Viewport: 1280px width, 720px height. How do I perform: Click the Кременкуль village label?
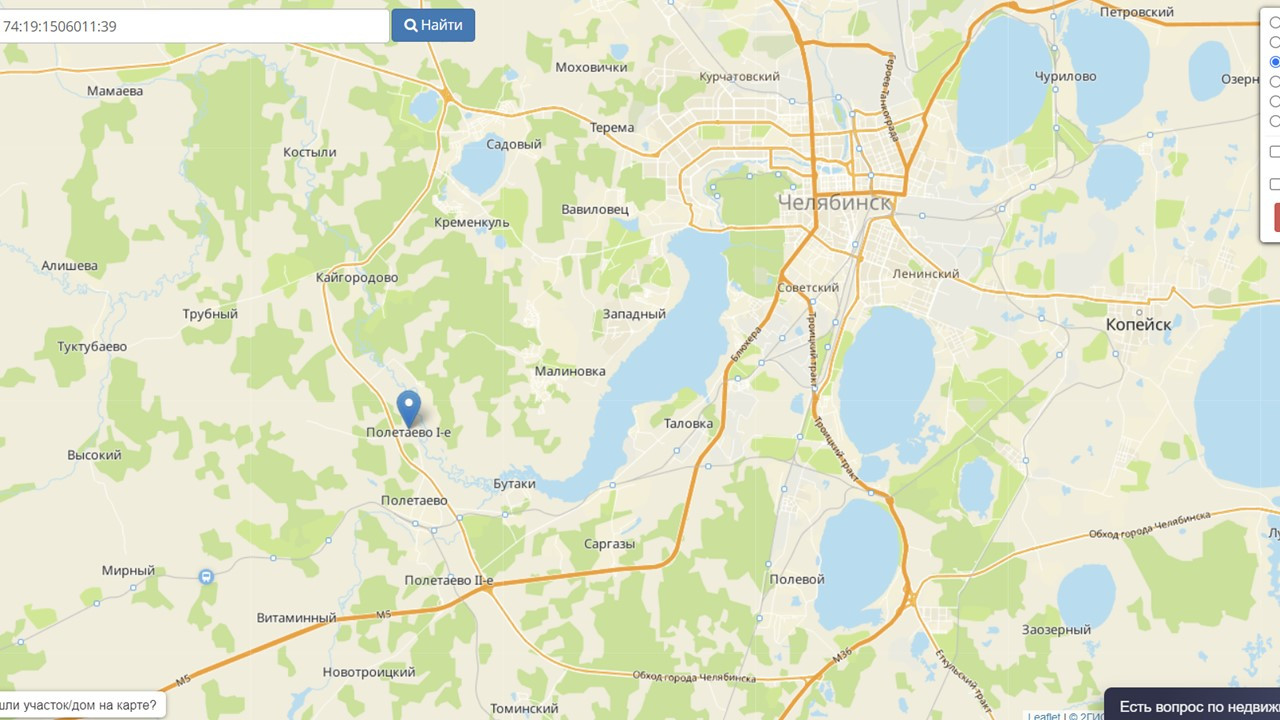(x=472, y=222)
